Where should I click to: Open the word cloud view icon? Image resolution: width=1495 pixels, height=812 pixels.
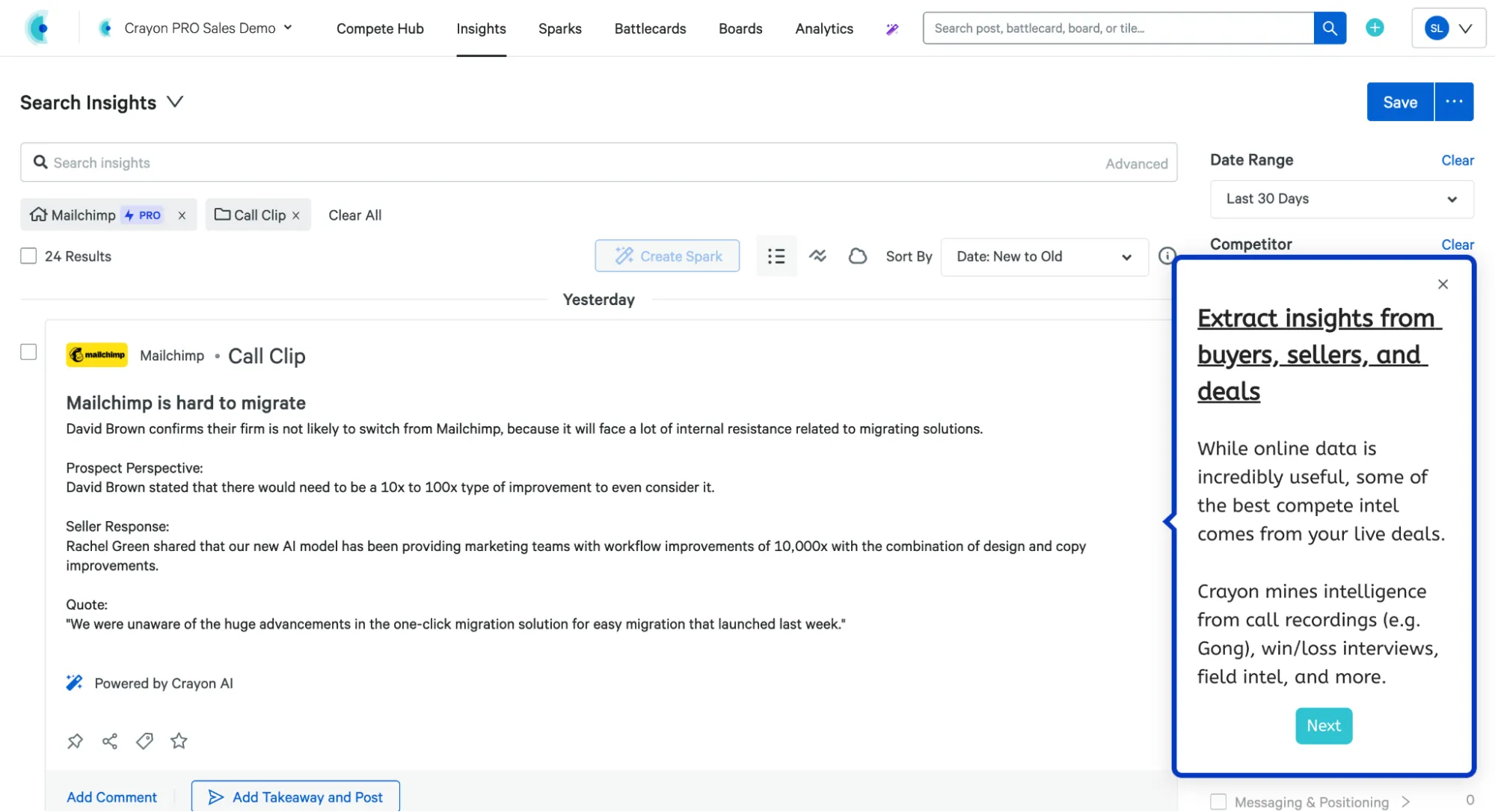pyautogui.click(x=858, y=256)
